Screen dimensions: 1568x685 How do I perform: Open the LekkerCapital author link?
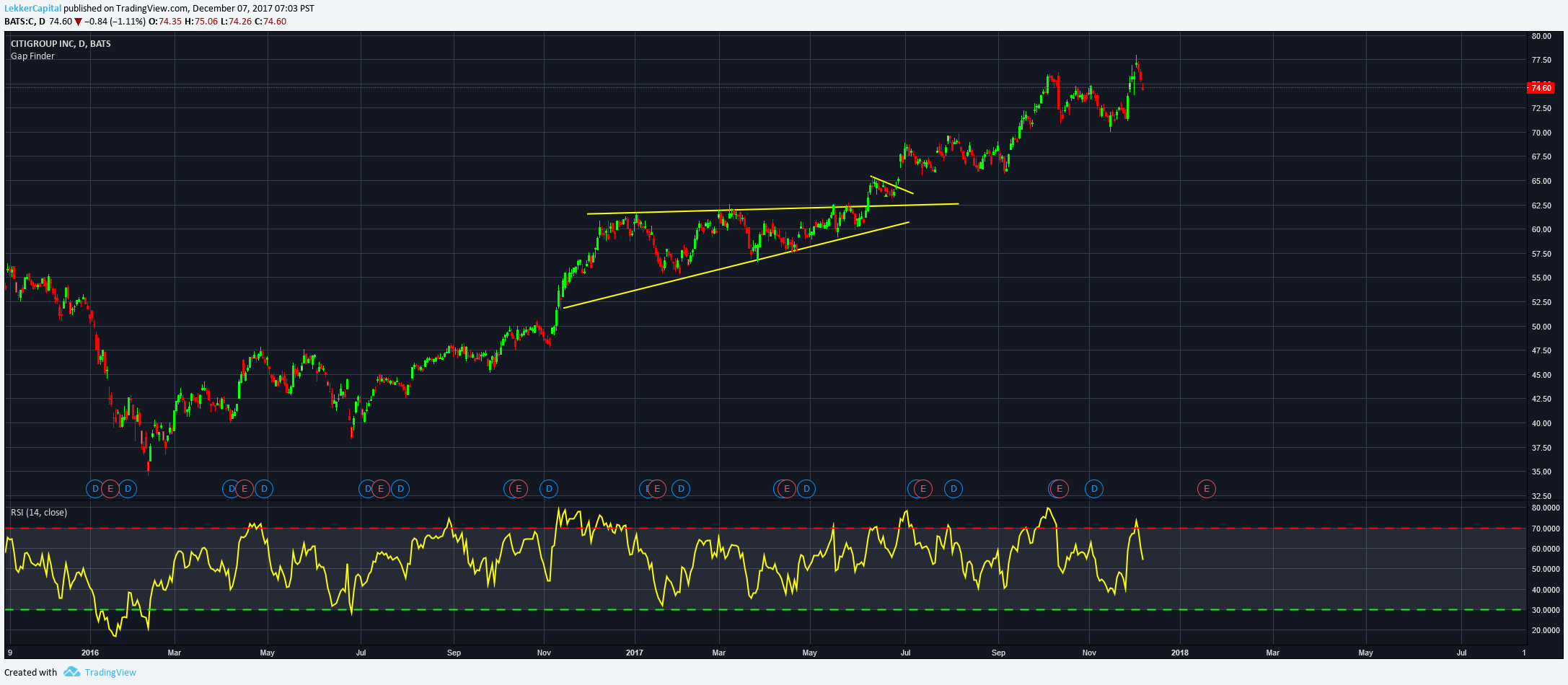[33, 9]
